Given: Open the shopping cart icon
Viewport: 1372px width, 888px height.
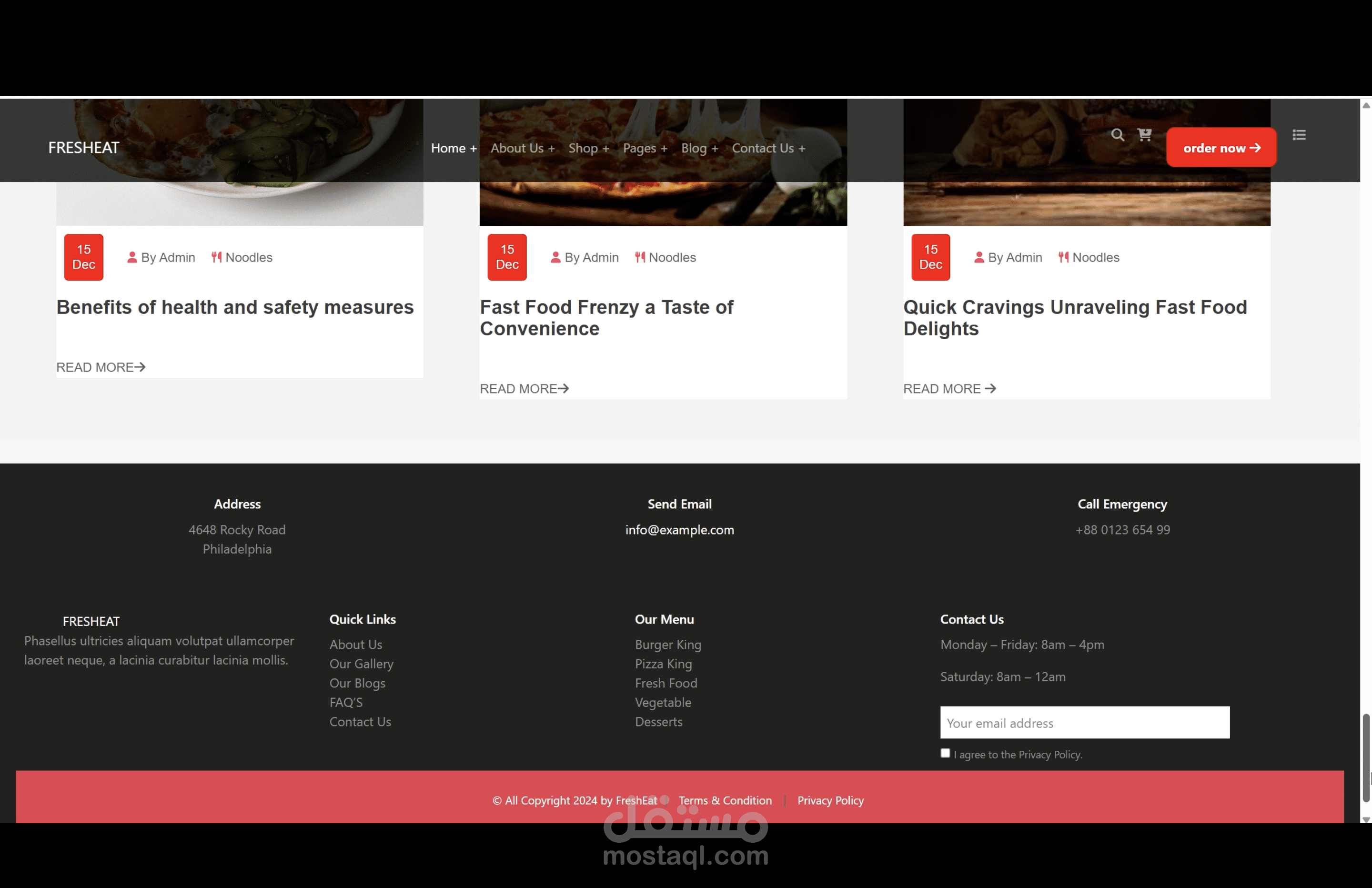Looking at the screenshot, I should [1144, 135].
